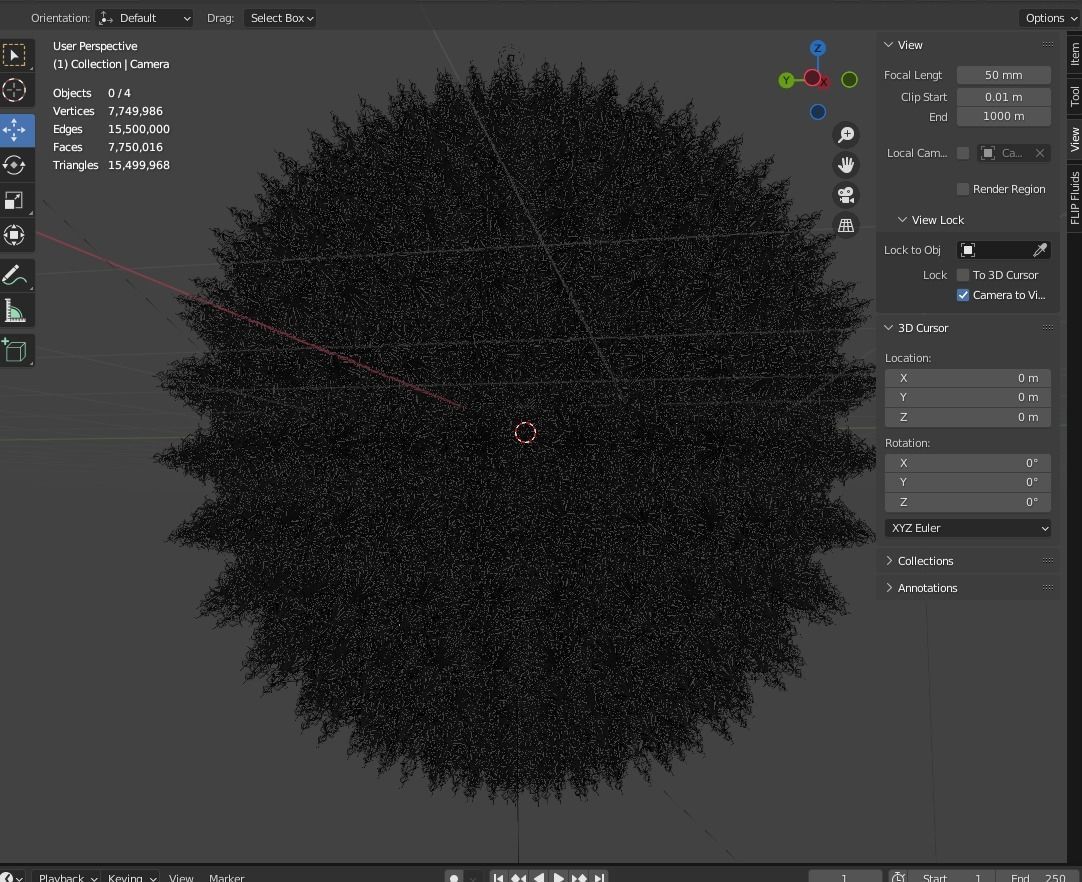Switch to the FLIP Fluids sidebar tab

point(1074,198)
